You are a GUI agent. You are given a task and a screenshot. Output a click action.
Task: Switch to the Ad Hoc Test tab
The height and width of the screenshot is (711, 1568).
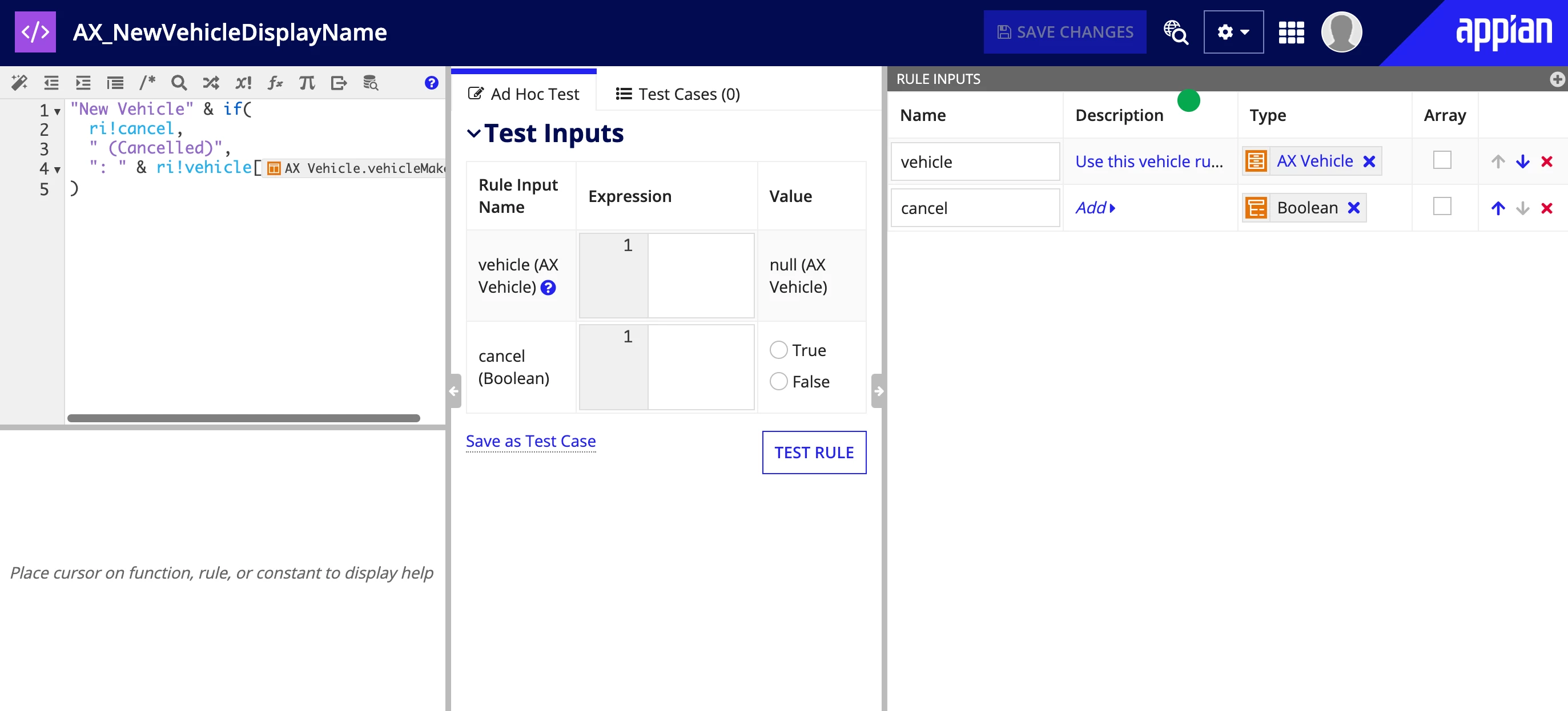[x=524, y=94]
